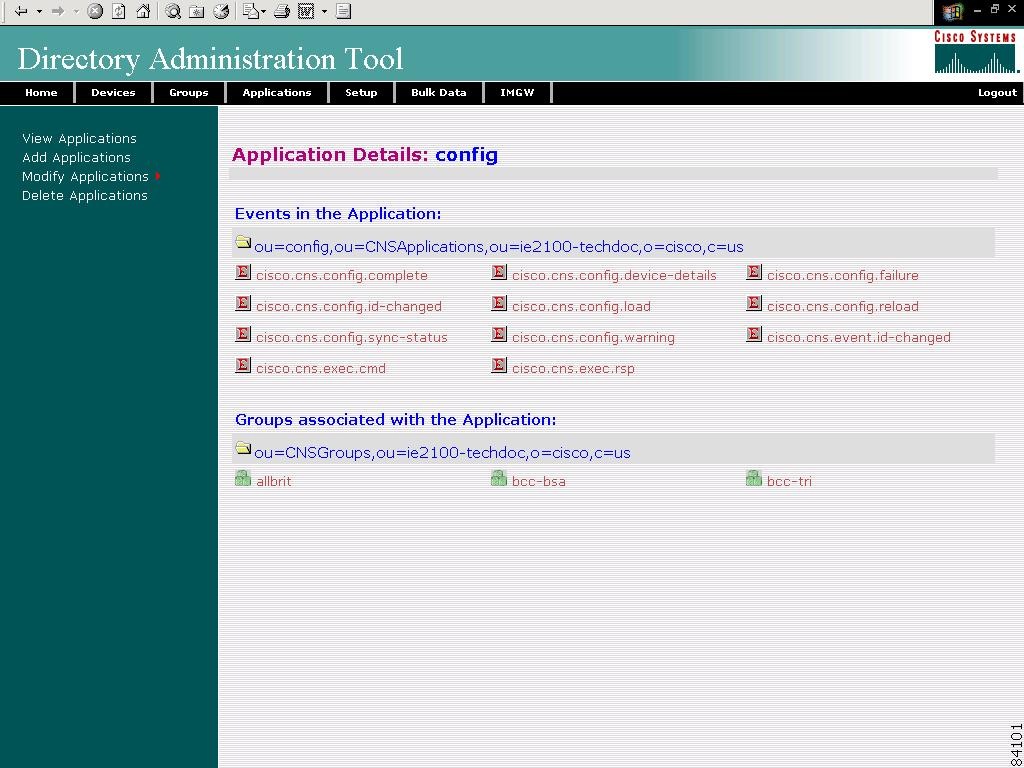Open the browser Home icon
Screen dimensions: 1024x768
click(142, 13)
